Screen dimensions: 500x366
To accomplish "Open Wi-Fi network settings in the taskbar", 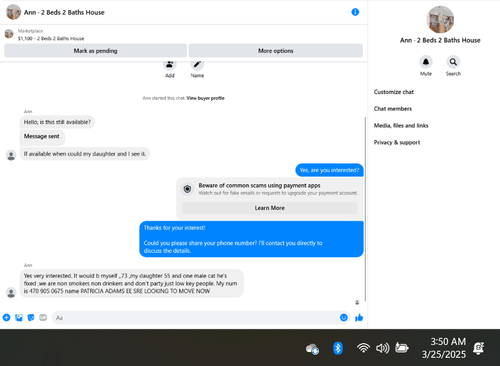I will tap(363, 348).
